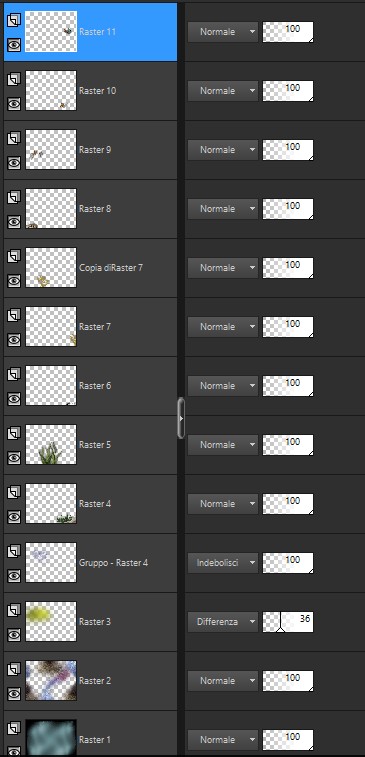Click the opacity field of Raster 2
Screen dimensions: 365x757
click(288, 681)
